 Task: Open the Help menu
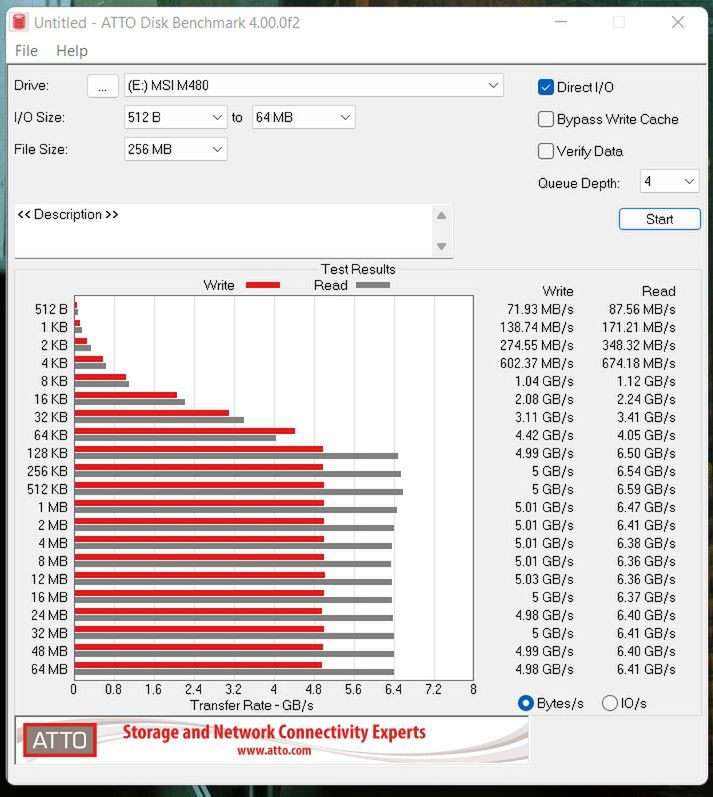(x=72, y=51)
